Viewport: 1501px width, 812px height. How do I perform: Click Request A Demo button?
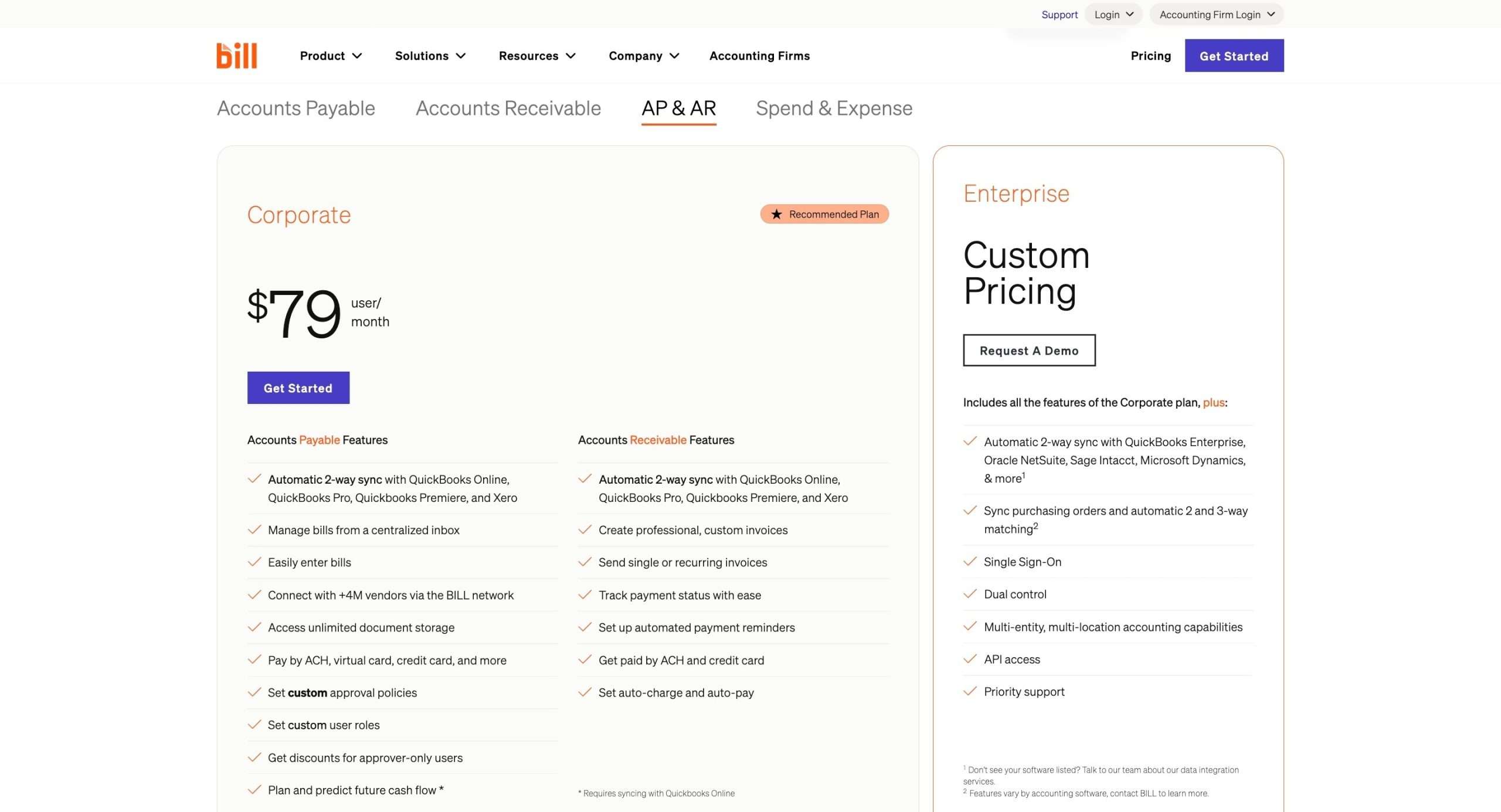point(1028,351)
